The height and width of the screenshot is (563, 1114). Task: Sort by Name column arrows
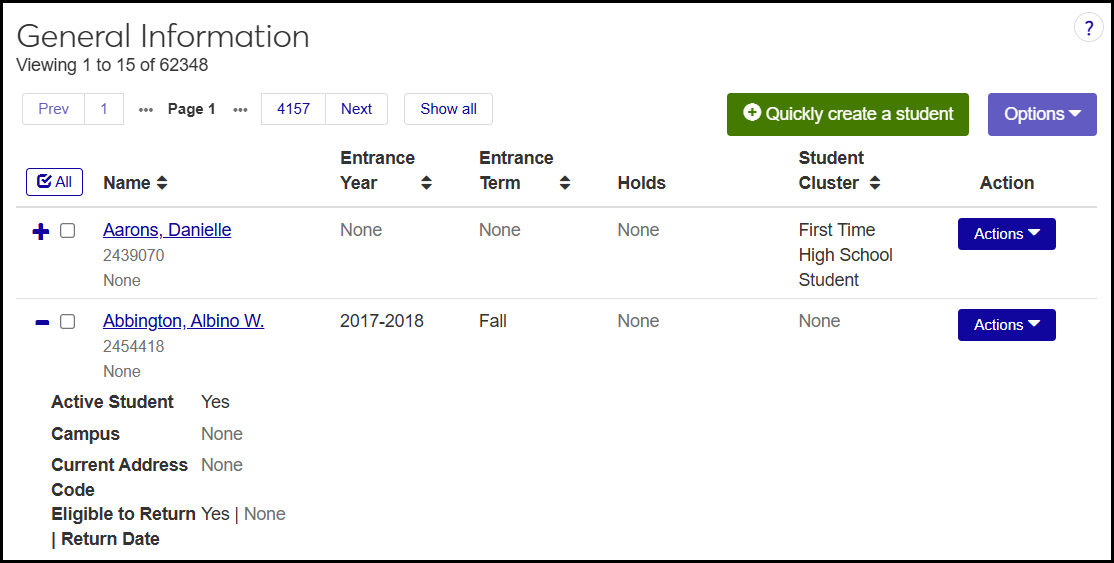pyautogui.click(x=162, y=183)
